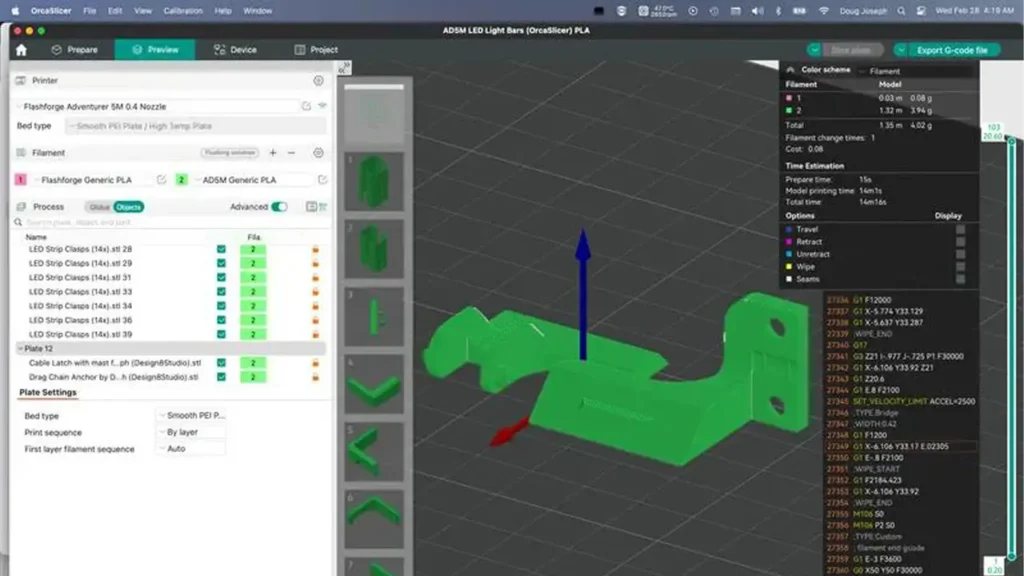Edit the Flashforge Generic PLA preset
The height and width of the screenshot is (576, 1024).
[161, 180]
